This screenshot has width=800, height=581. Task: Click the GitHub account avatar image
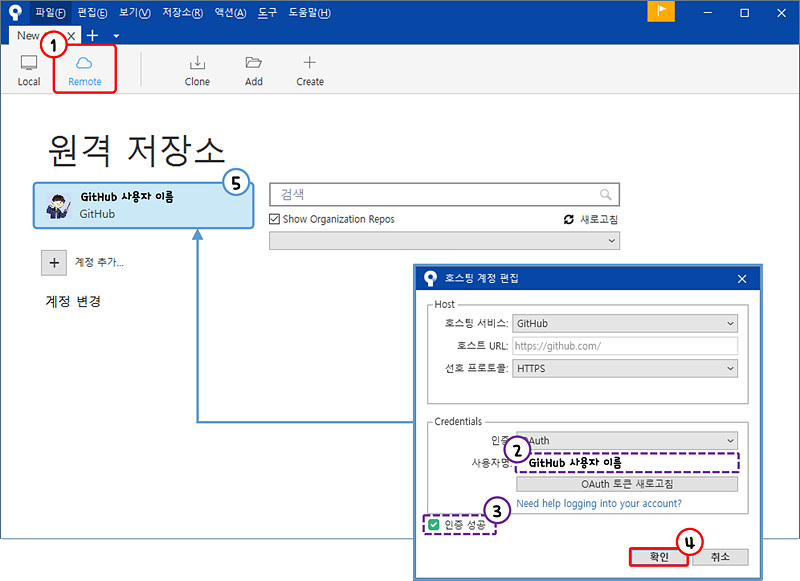pyautogui.click(x=58, y=206)
